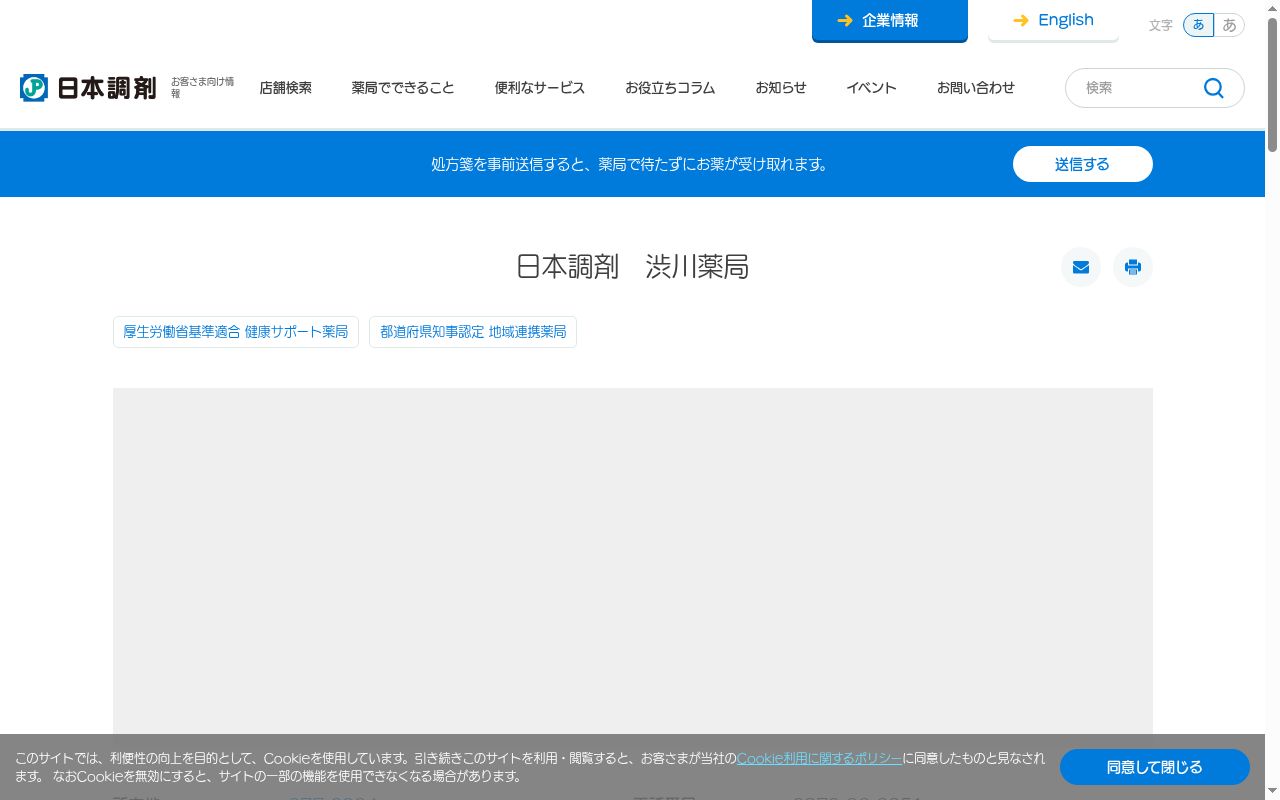This screenshot has height=800, width=1280.
Task: Select the standard font size あ
Action: (x=1198, y=25)
